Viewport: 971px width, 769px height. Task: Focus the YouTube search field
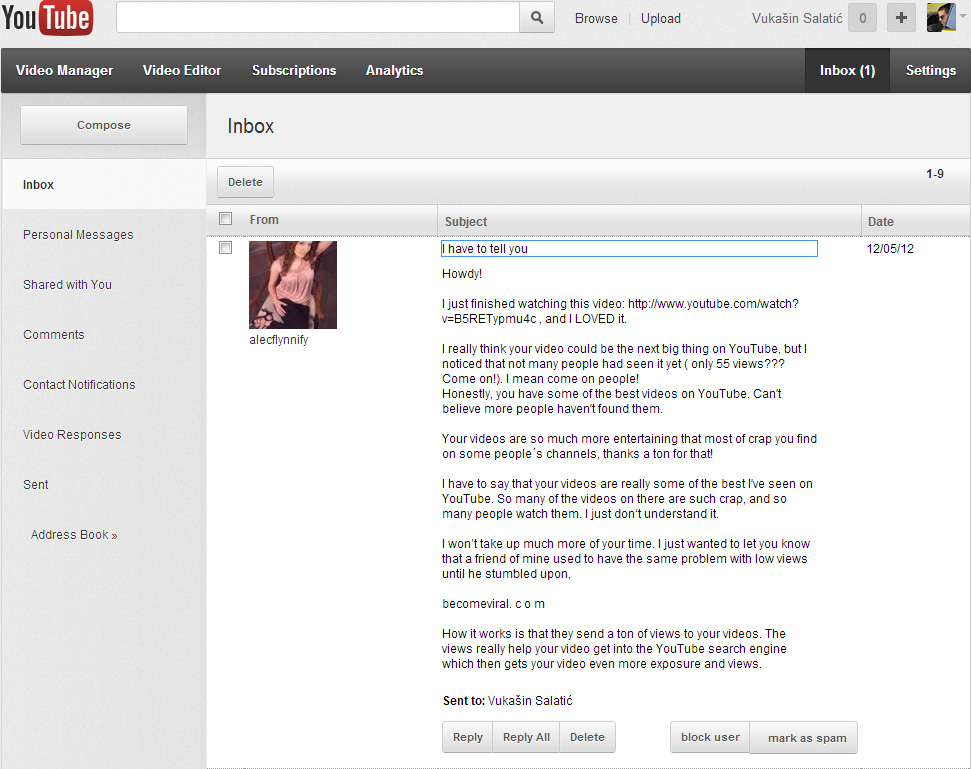point(318,18)
